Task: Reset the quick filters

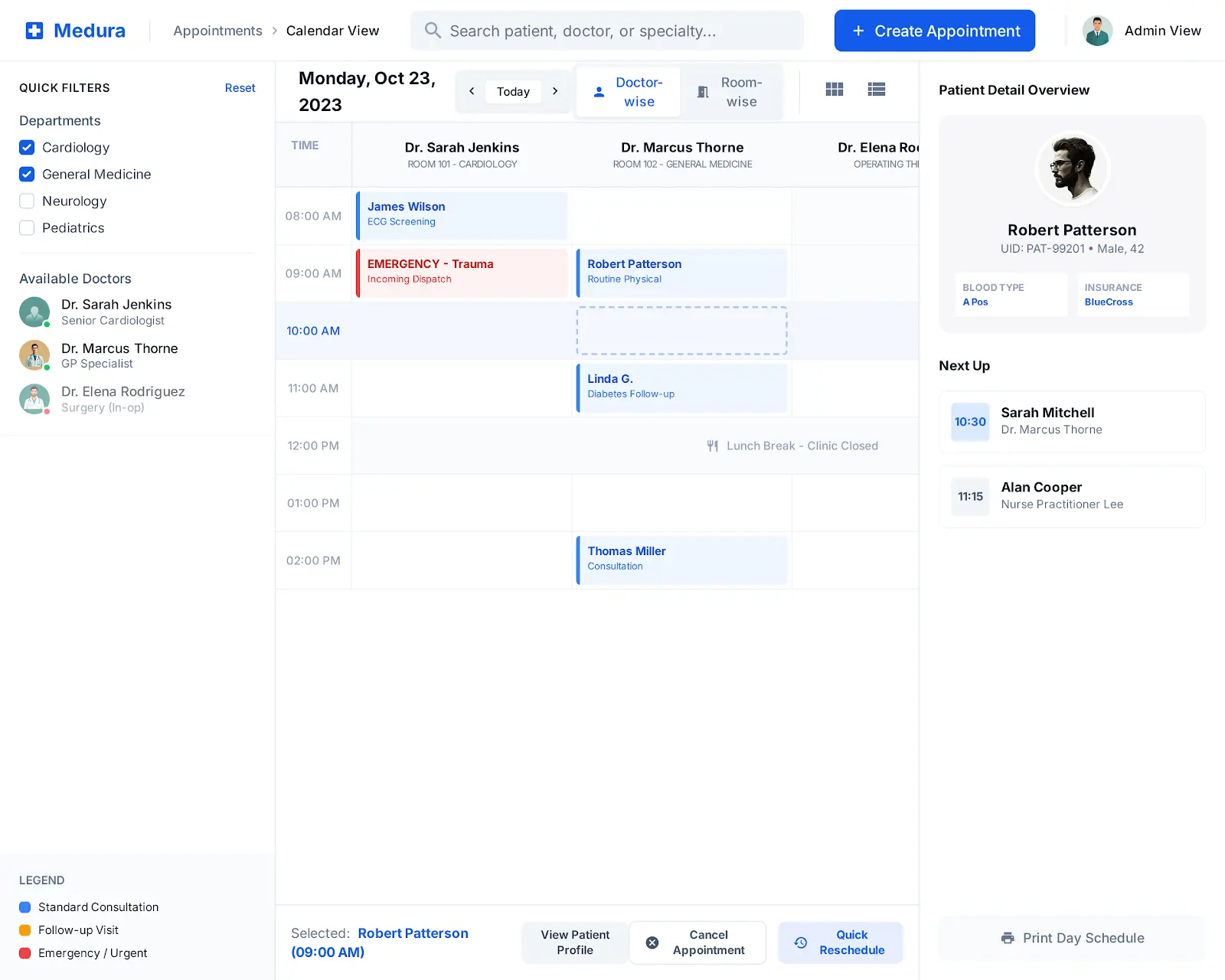Action: click(240, 88)
